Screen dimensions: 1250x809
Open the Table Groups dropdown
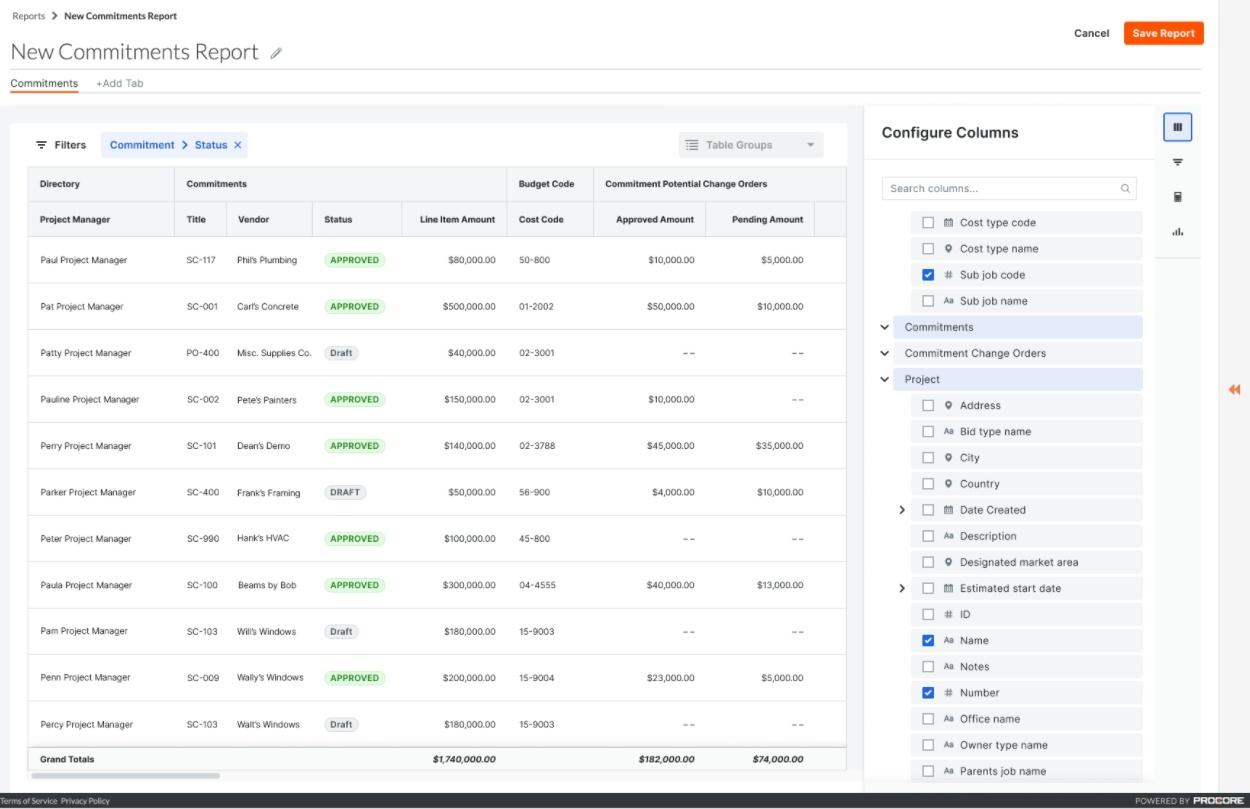[751, 145]
